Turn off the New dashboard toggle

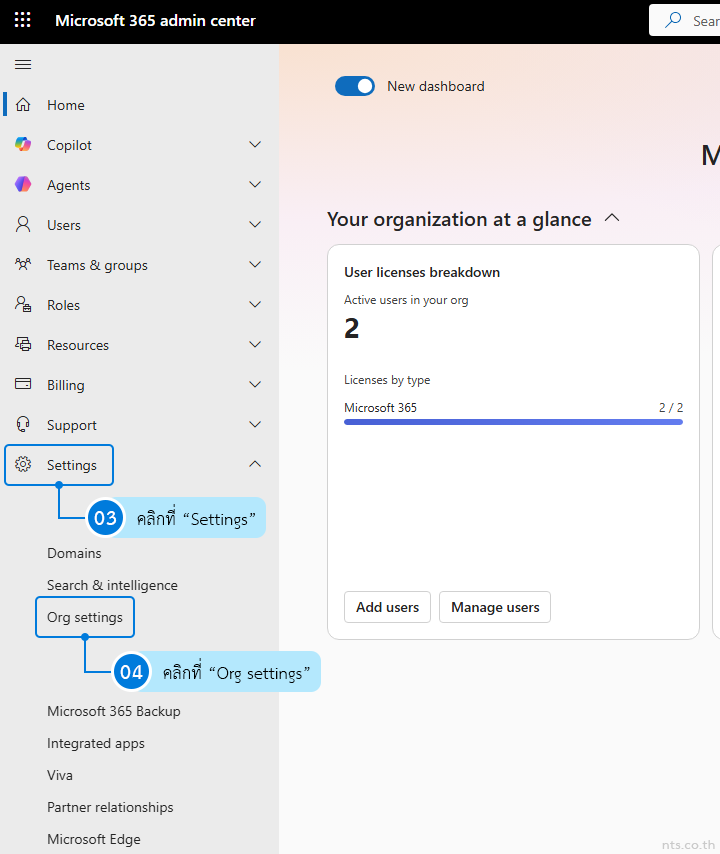pyautogui.click(x=355, y=86)
